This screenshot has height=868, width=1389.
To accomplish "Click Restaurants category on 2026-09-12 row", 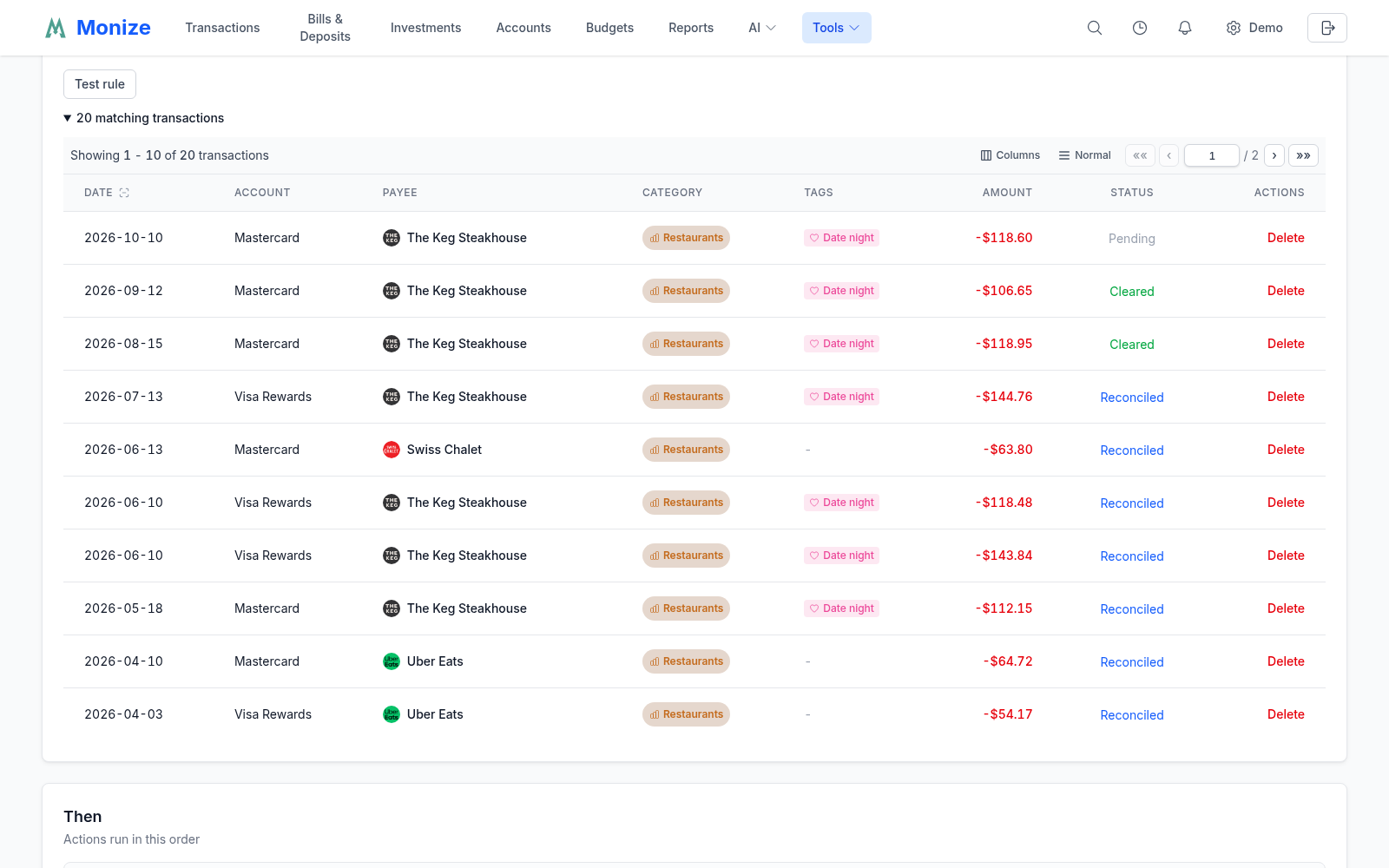I will pos(686,291).
